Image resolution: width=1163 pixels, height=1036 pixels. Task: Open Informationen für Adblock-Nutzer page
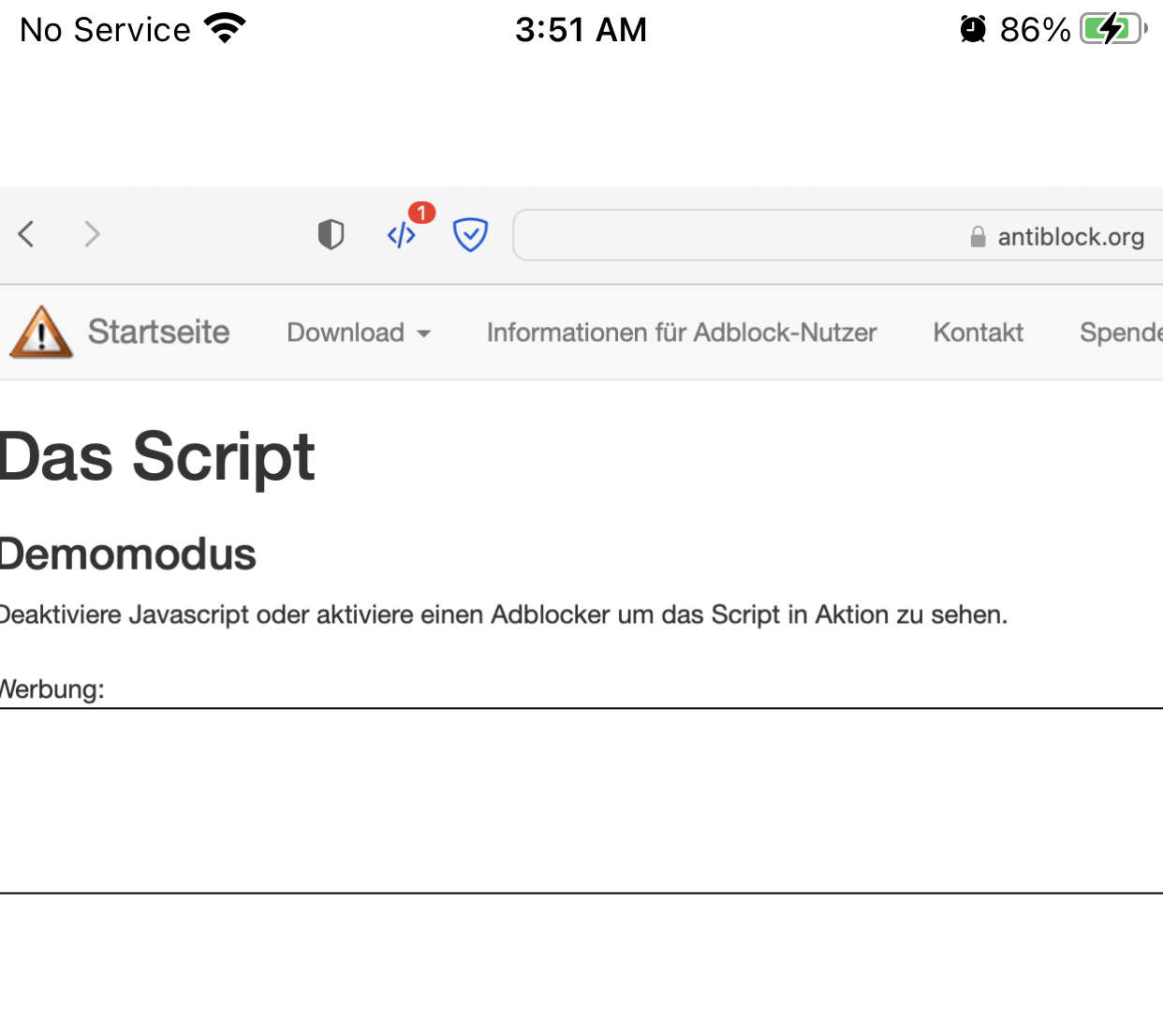pyautogui.click(x=682, y=333)
